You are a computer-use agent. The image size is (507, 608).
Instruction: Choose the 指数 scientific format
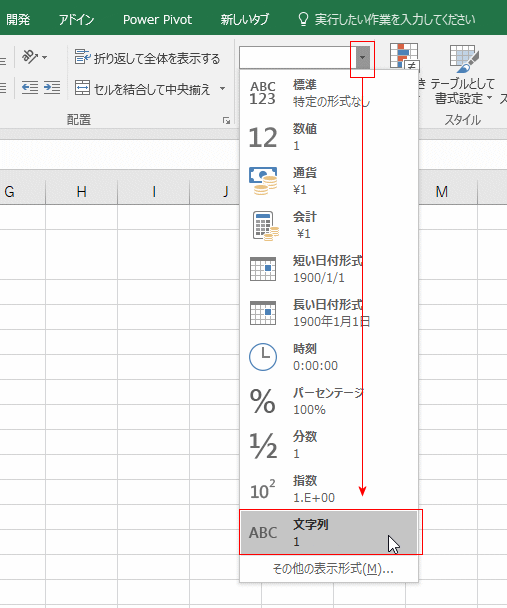329,489
